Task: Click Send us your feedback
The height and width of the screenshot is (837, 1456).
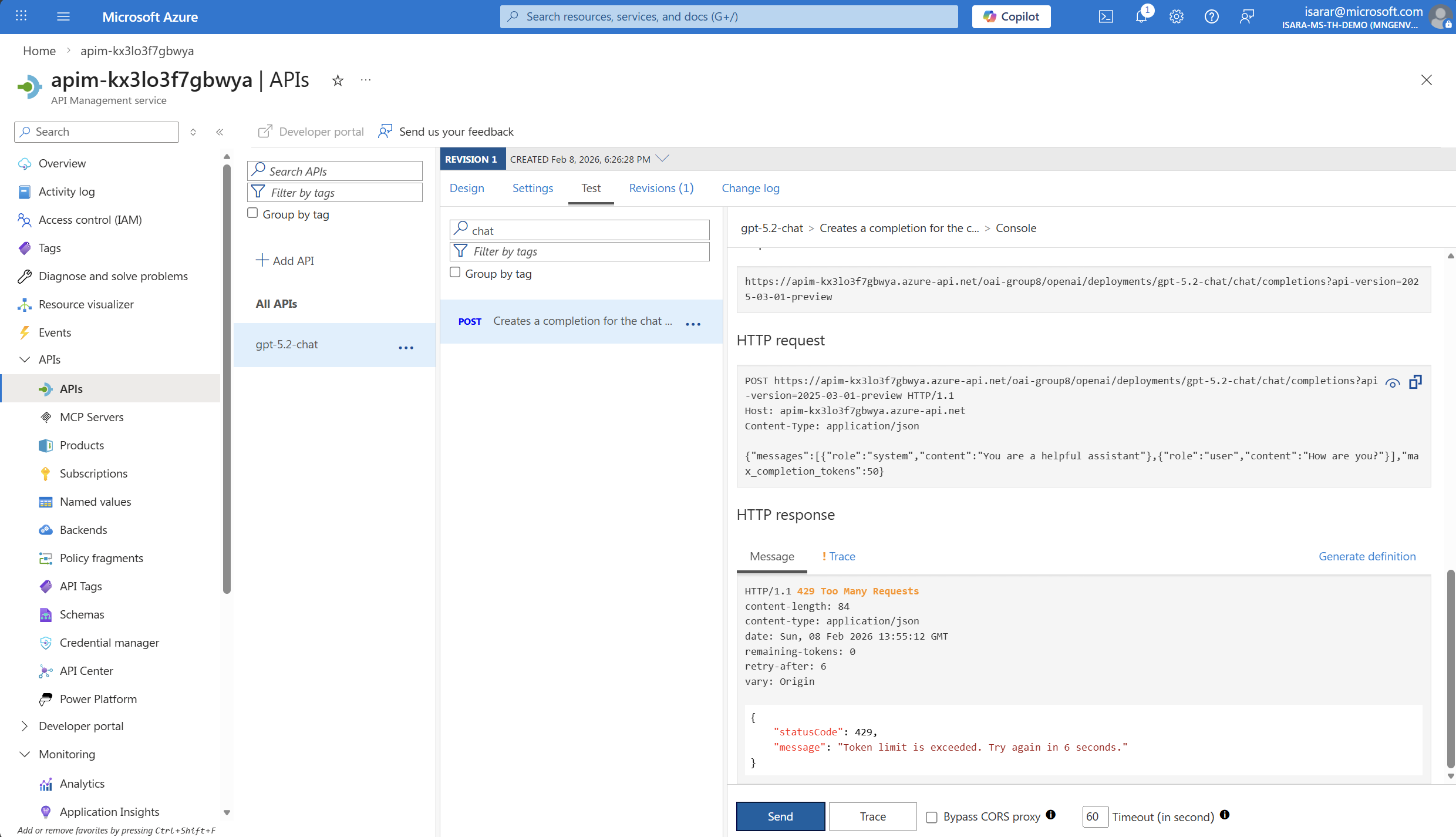Action: point(446,132)
